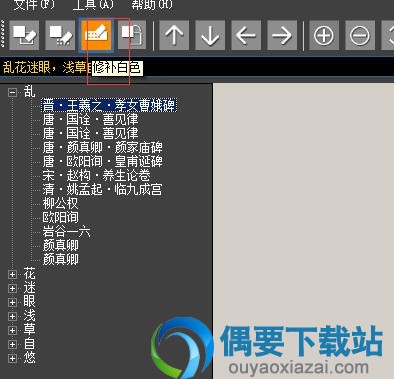Select 宋·赵构·养生论卷 entry
The width and height of the screenshot is (394, 379).
[x=96, y=175]
